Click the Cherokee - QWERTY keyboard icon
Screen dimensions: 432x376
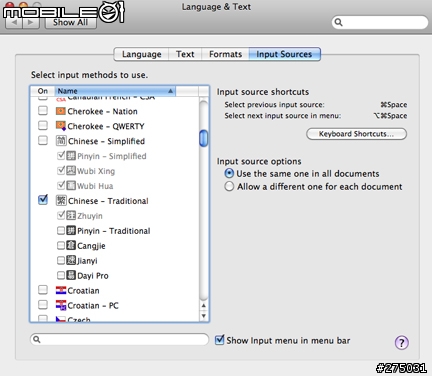coord(61,126)
